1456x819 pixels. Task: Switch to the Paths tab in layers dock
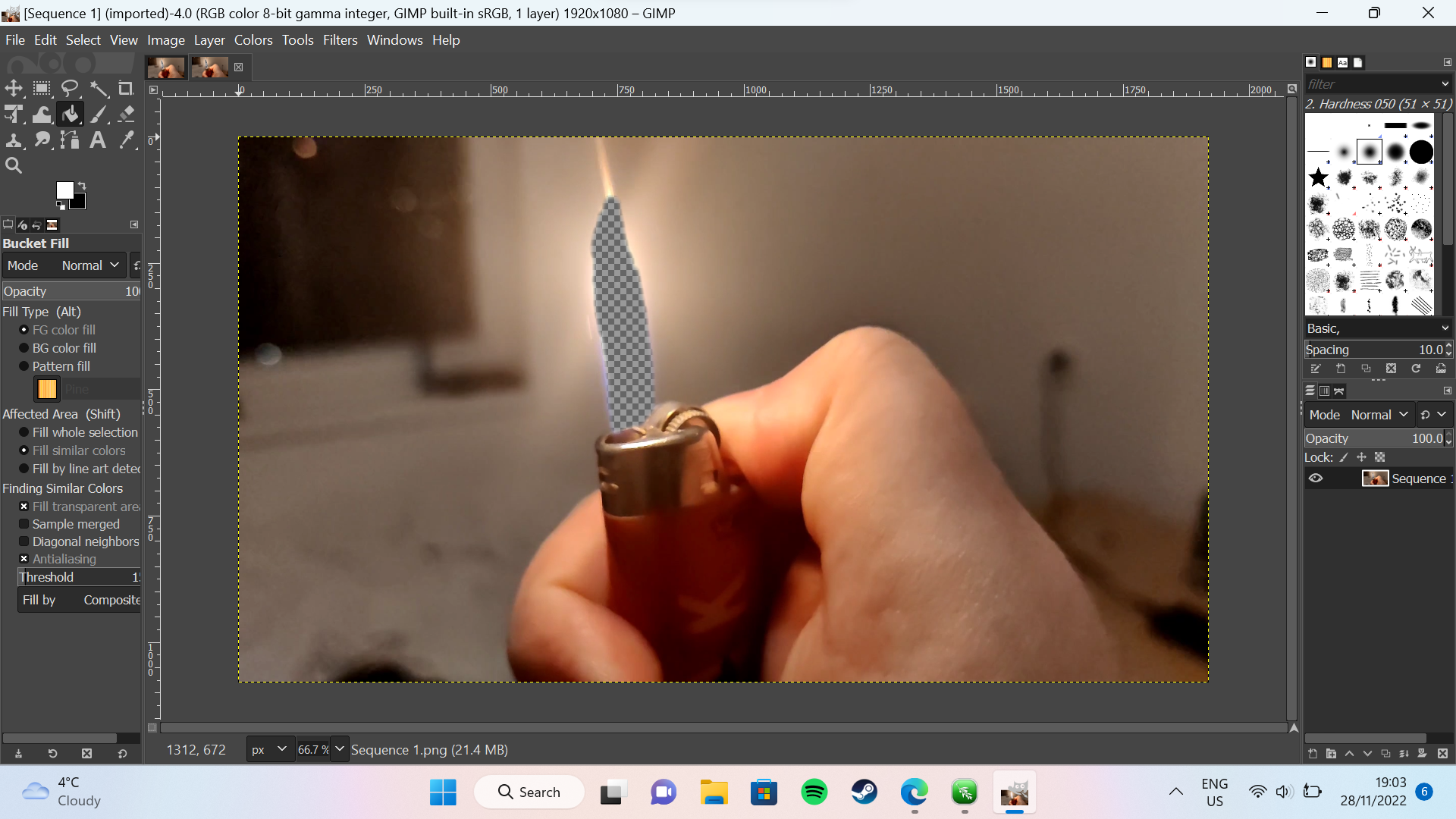1339,391
